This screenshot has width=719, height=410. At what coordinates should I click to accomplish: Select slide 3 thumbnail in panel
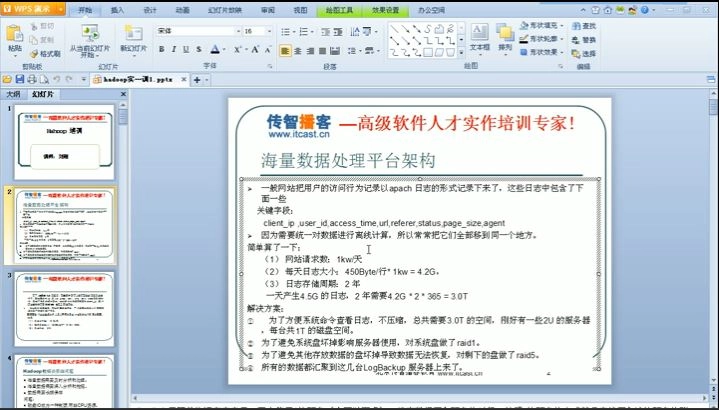[64, 309]
